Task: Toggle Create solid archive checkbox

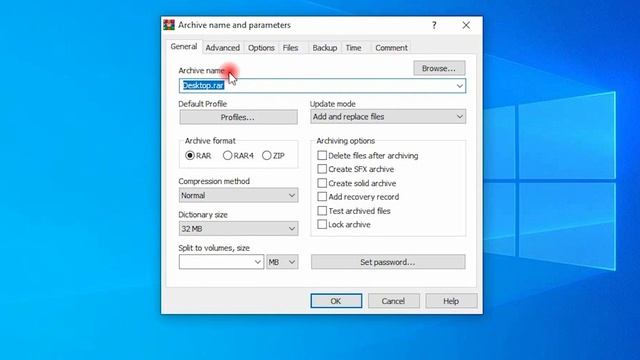Action: coord(322,183)
